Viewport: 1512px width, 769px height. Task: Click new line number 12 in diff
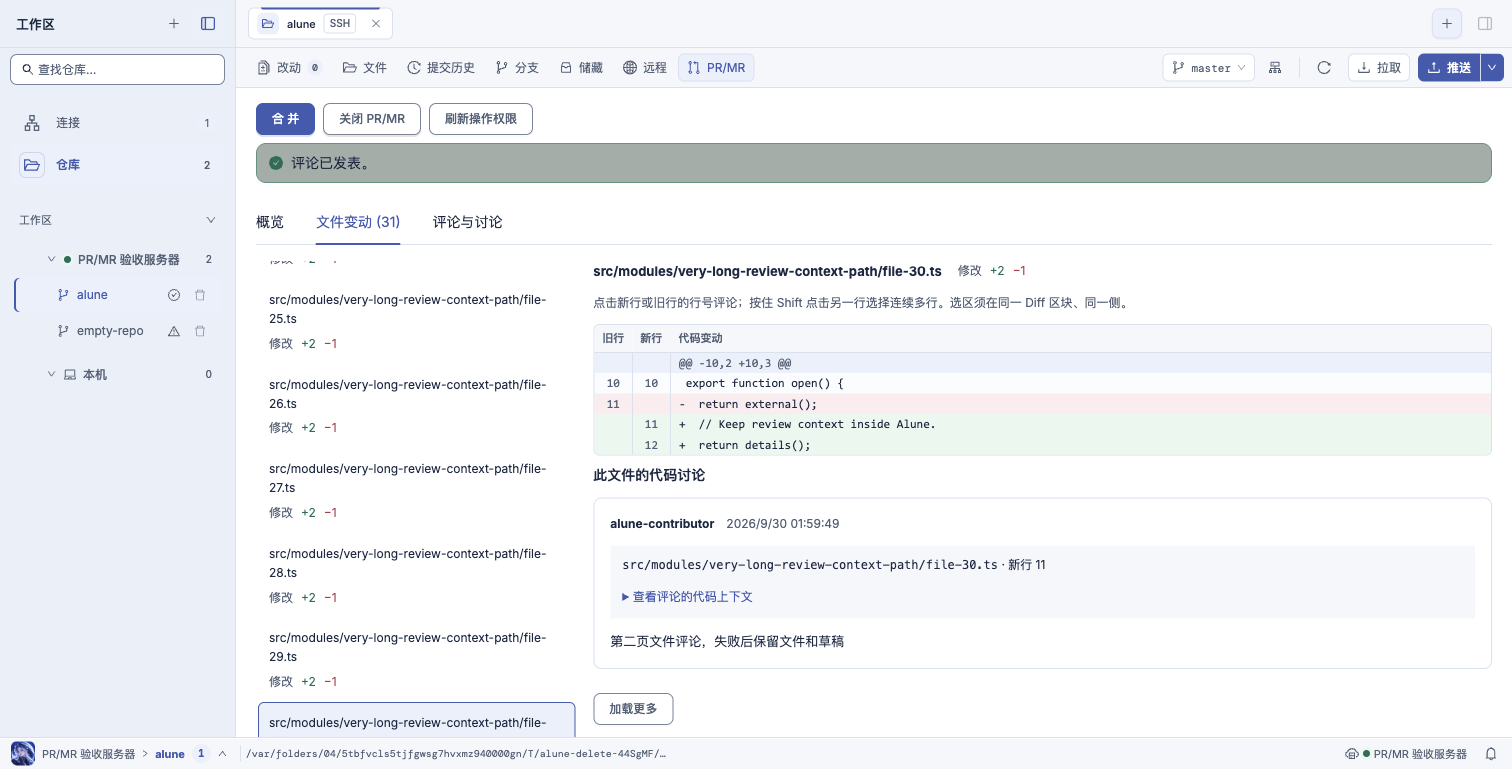tap(651, 445)
